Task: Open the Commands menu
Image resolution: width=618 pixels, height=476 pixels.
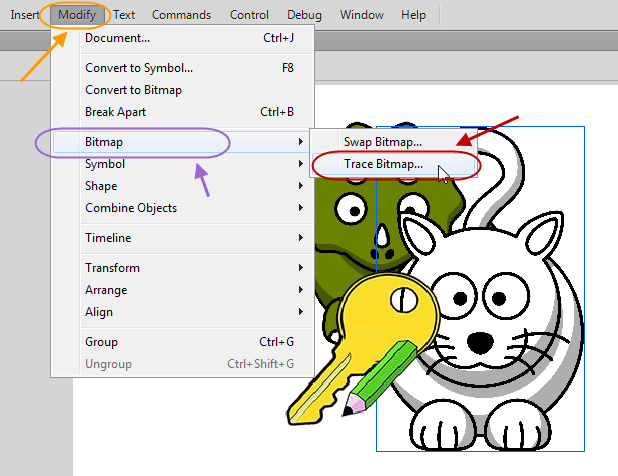Action: point(181,15)
